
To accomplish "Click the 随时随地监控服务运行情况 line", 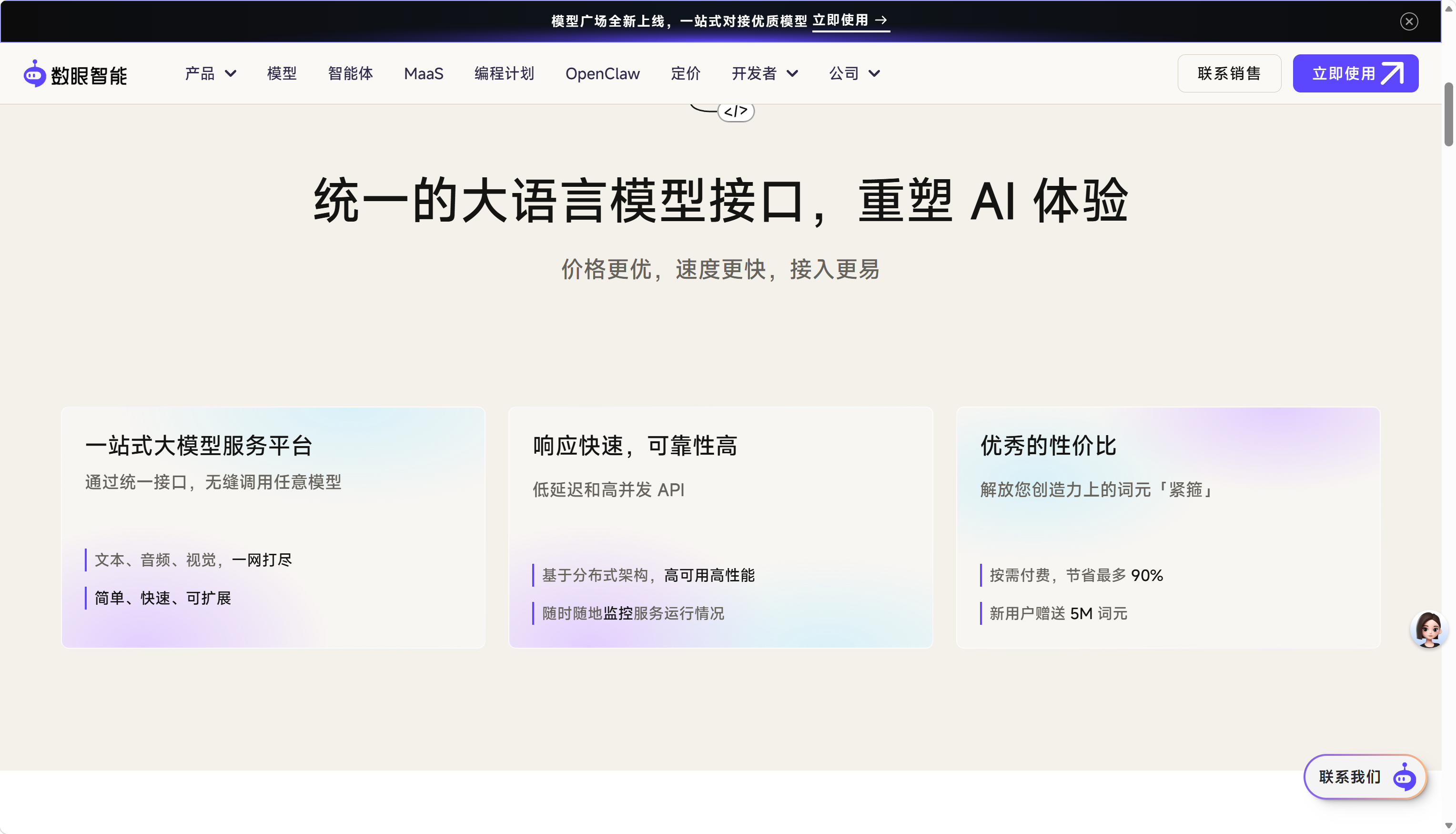I will pyautogui.click(x=633, y=613).
